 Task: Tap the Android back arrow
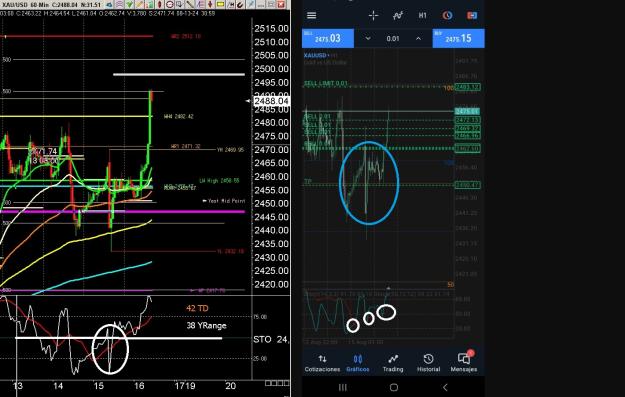445,387
